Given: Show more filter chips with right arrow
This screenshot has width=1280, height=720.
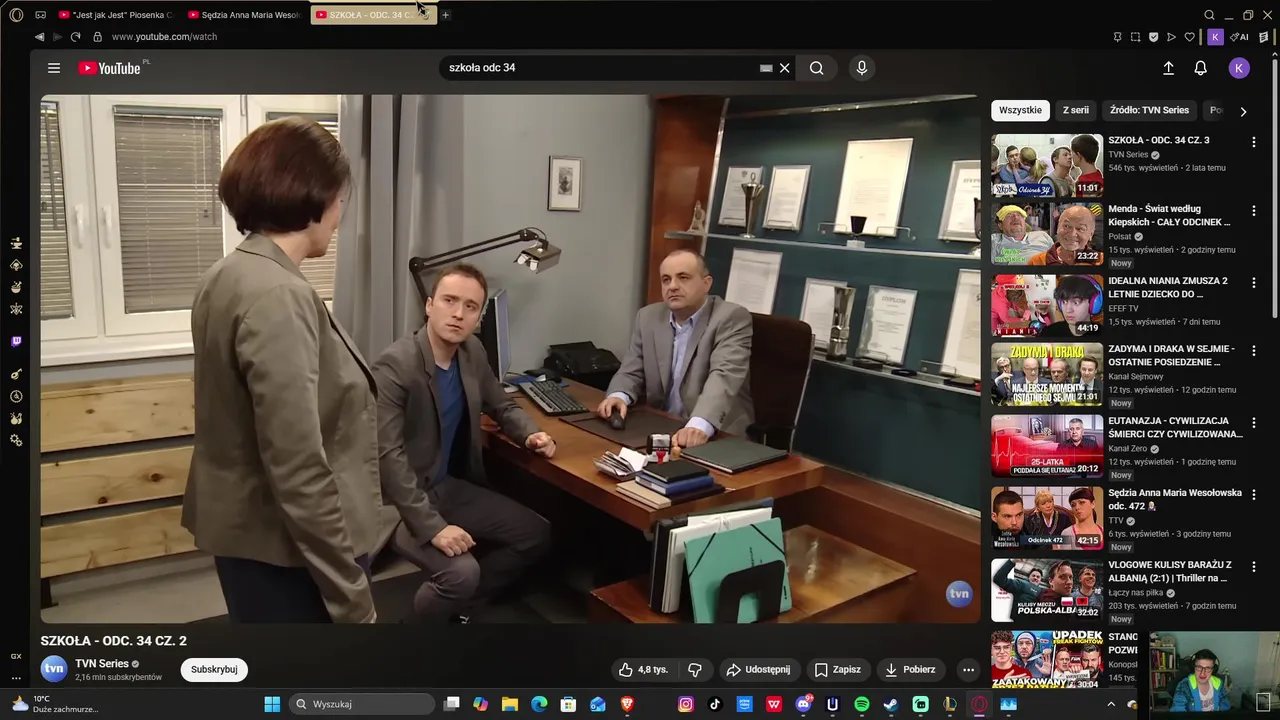Looking at the screenshot, I should pyautogui.click(x=1243, y=111).
